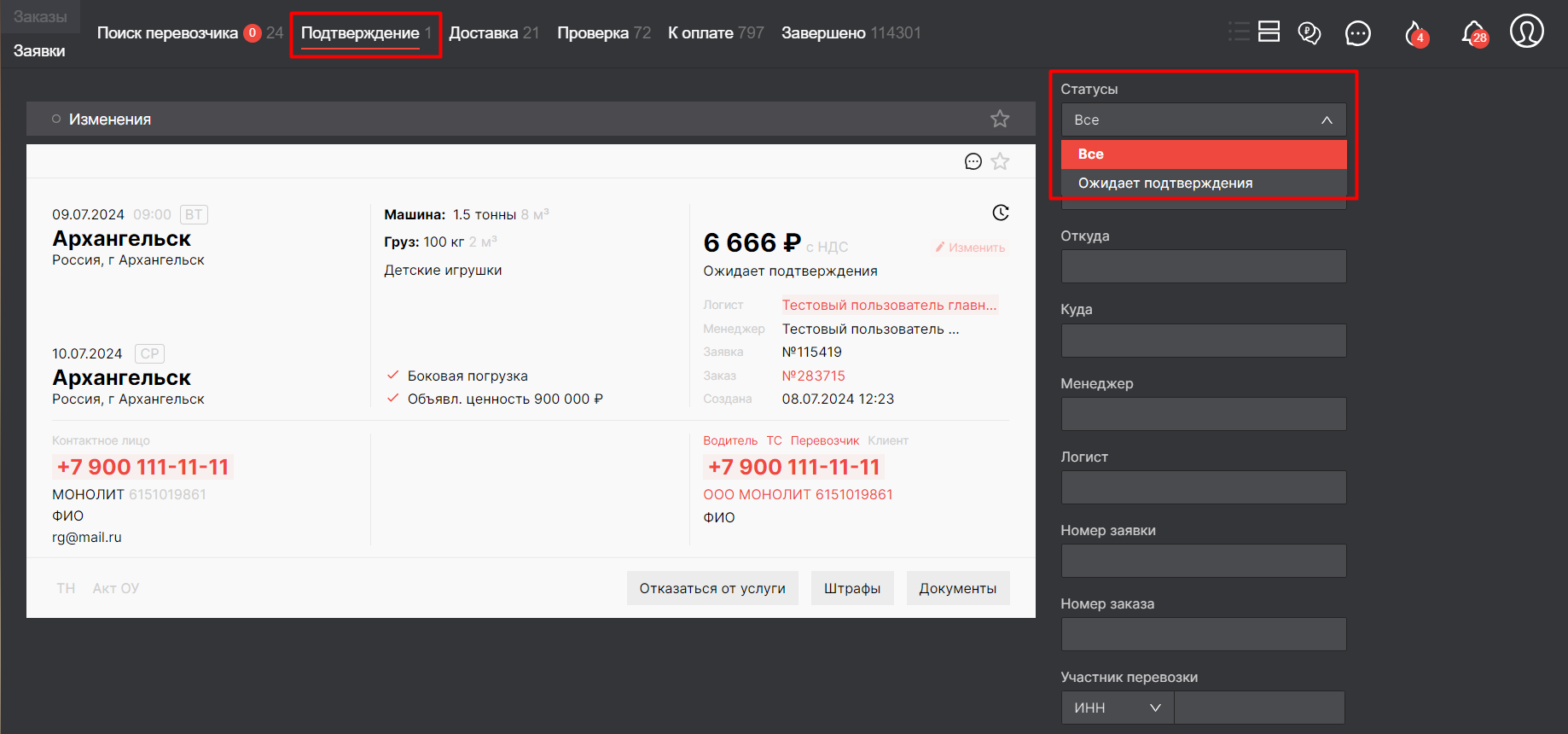Image resolution: width=1568 pixels, height=734 pixels.
Task: Click the price 6 666 ₽
Action: point(752,243)
